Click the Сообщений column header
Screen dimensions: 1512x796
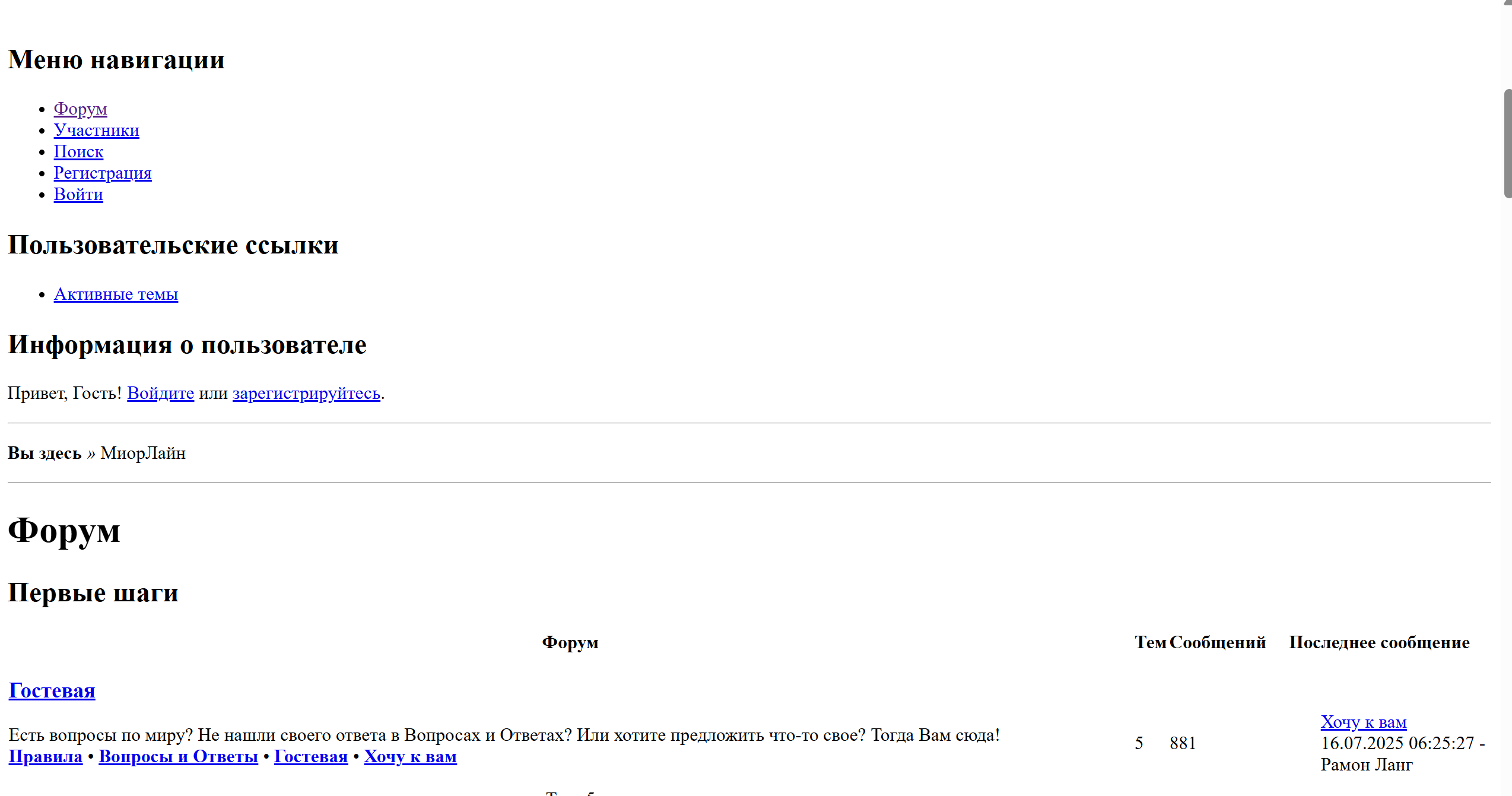click(1217, 643)
